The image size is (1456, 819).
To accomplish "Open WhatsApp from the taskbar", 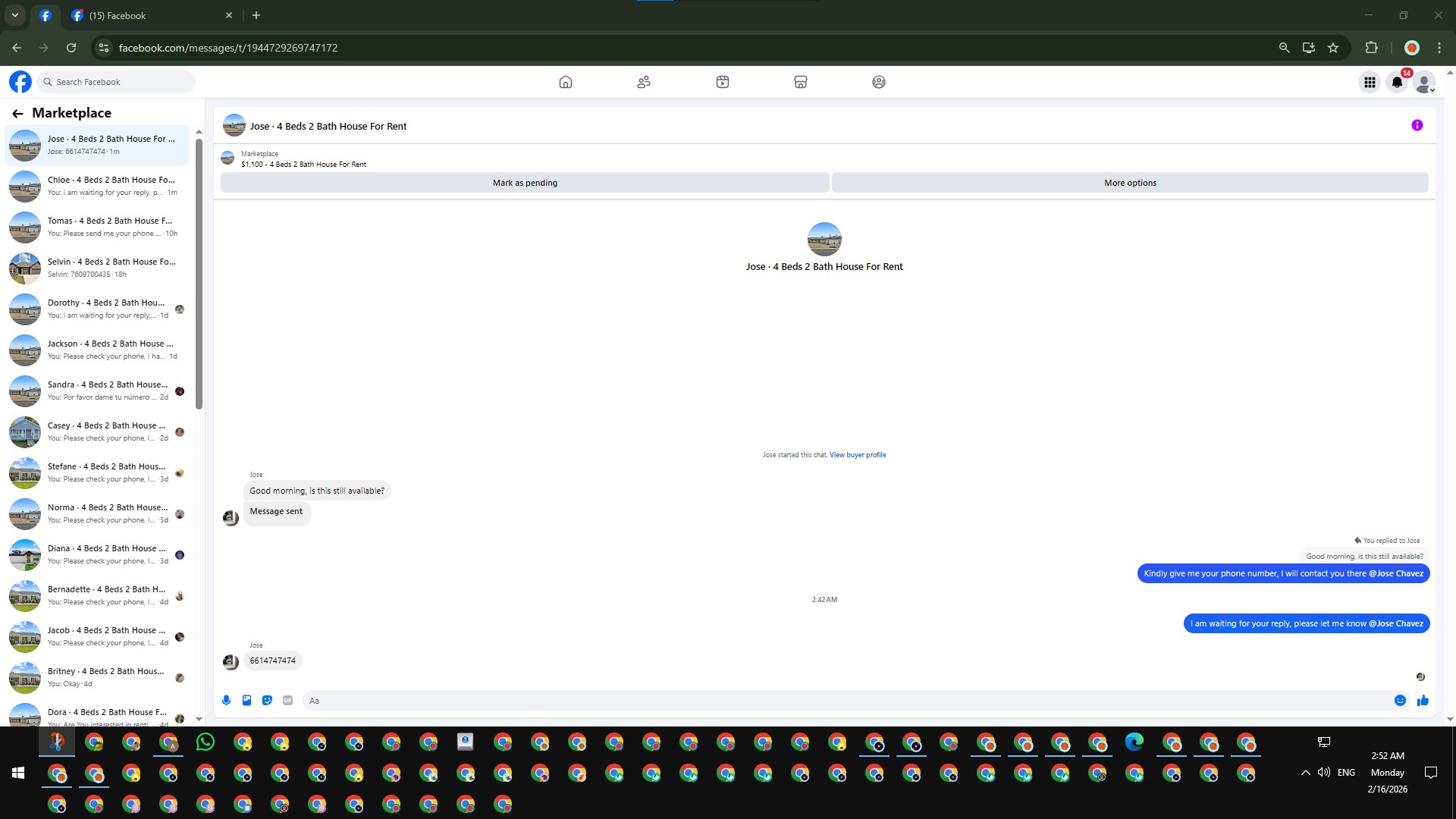I will tap(205, 742).
